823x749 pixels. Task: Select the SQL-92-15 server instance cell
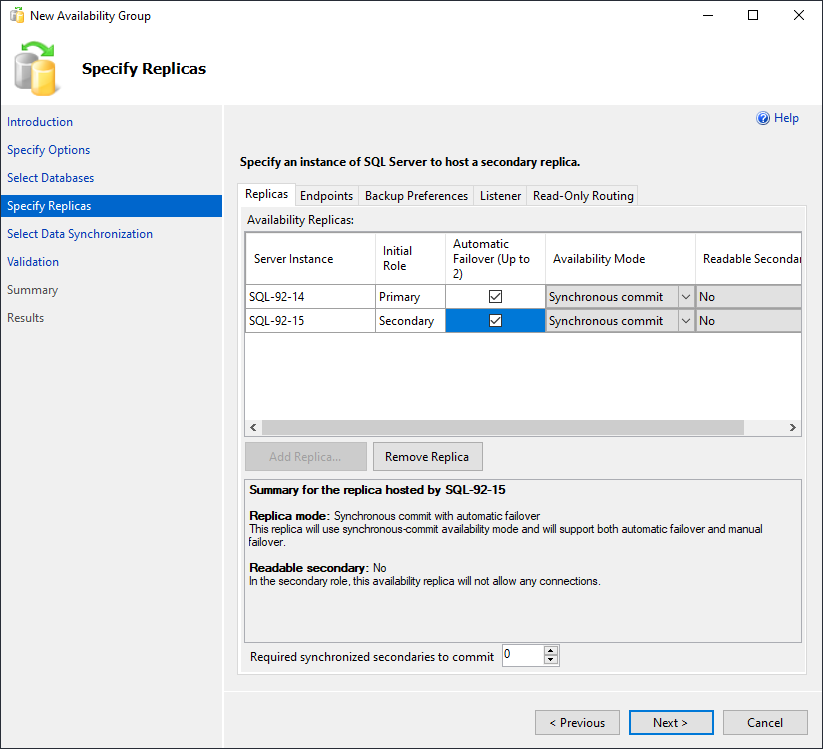[309, 321]
